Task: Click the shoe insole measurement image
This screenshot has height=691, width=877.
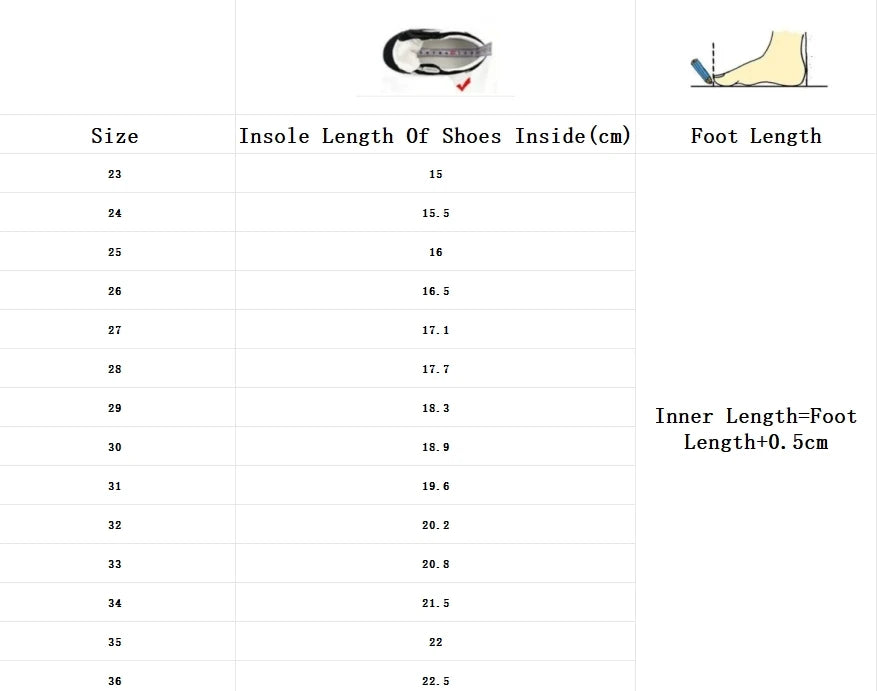Action: point(437,57)
